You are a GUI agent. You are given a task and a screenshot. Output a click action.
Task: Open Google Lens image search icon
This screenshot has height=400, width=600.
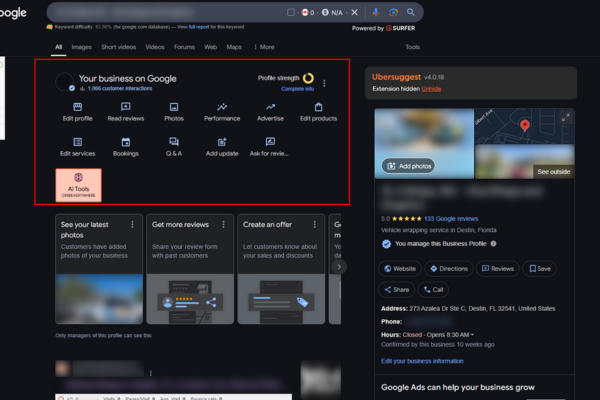tap(393, 12)
